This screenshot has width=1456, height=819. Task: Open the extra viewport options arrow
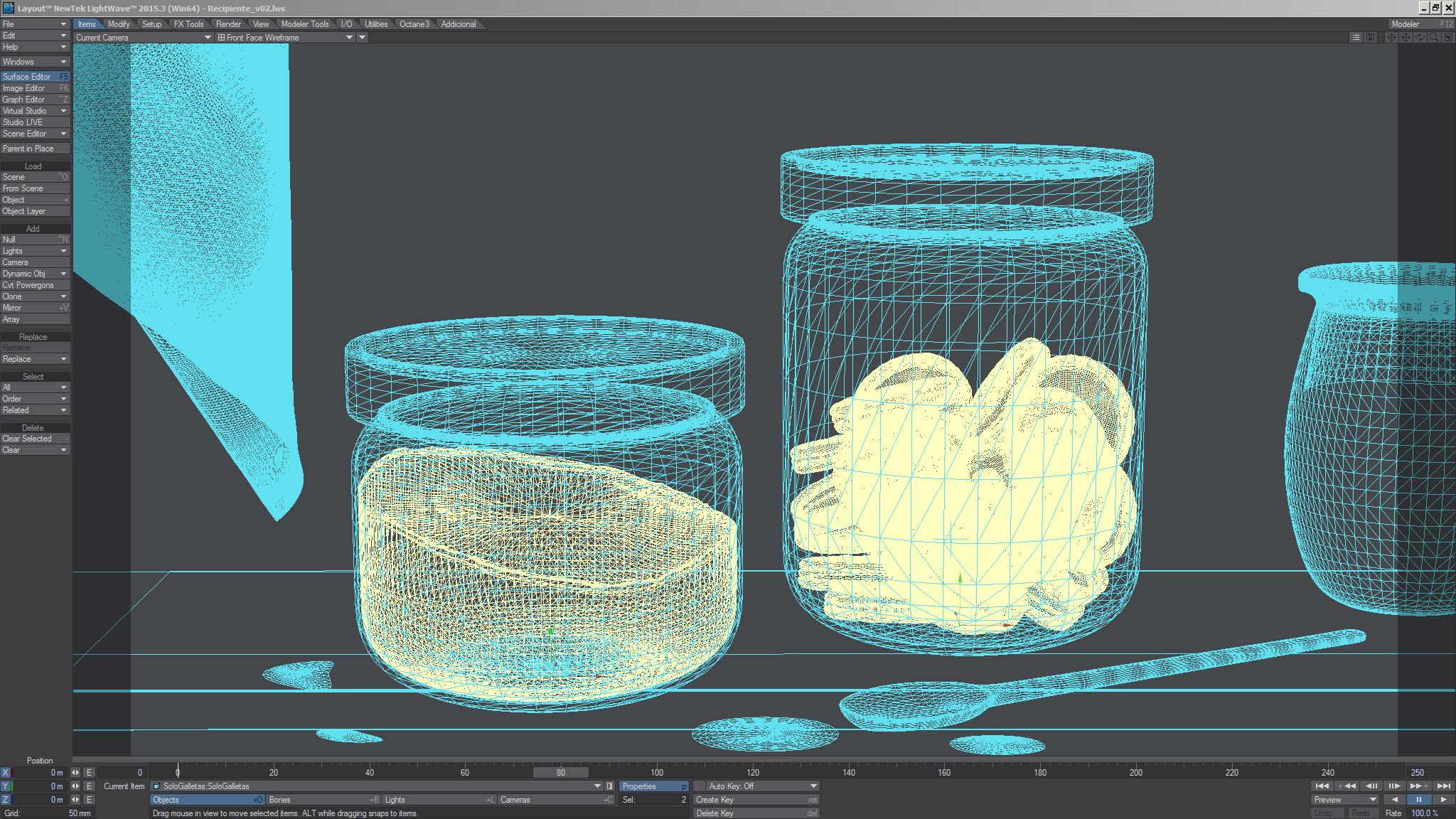(x=363, y=38)
